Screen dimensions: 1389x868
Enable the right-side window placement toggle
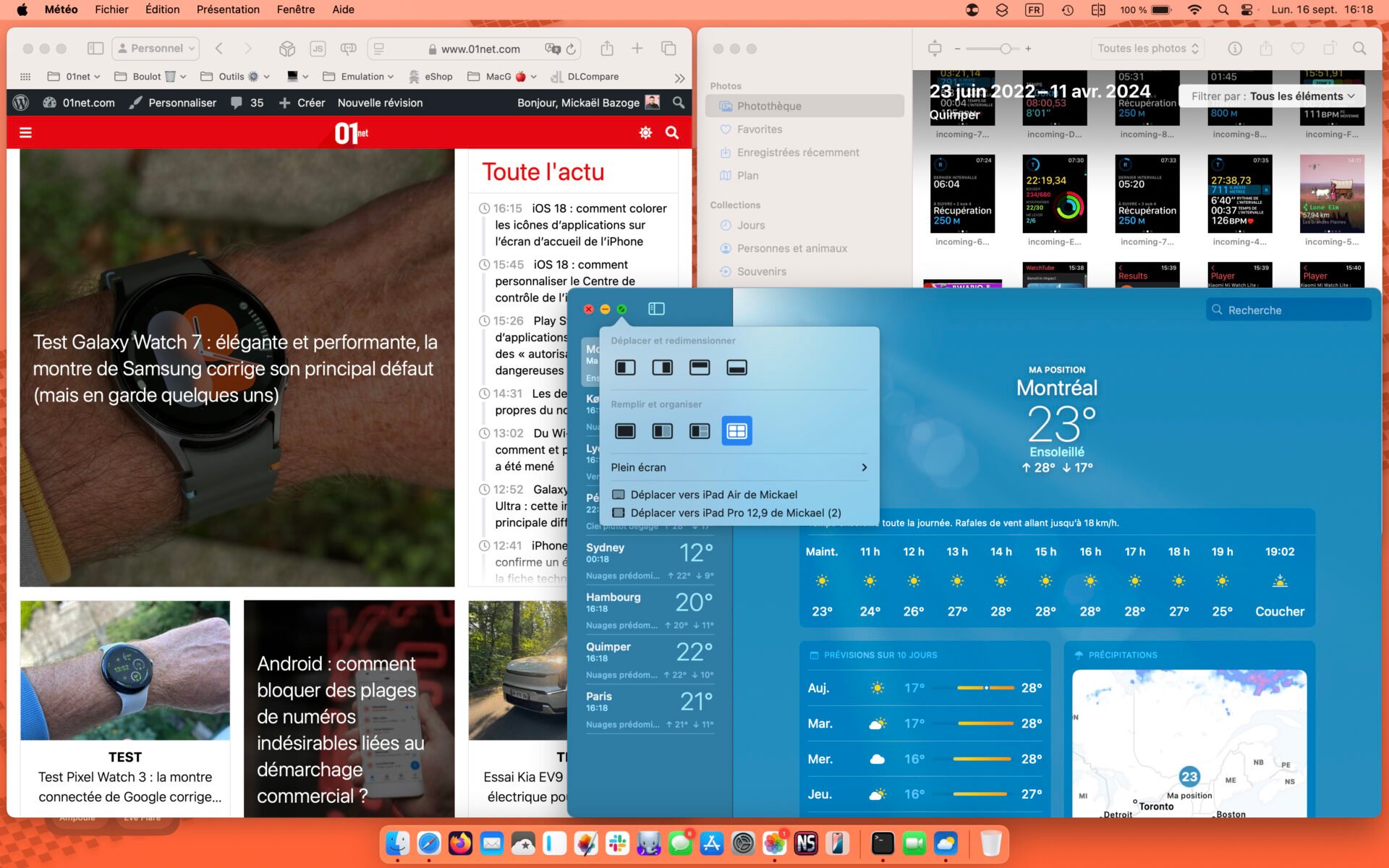661,367
